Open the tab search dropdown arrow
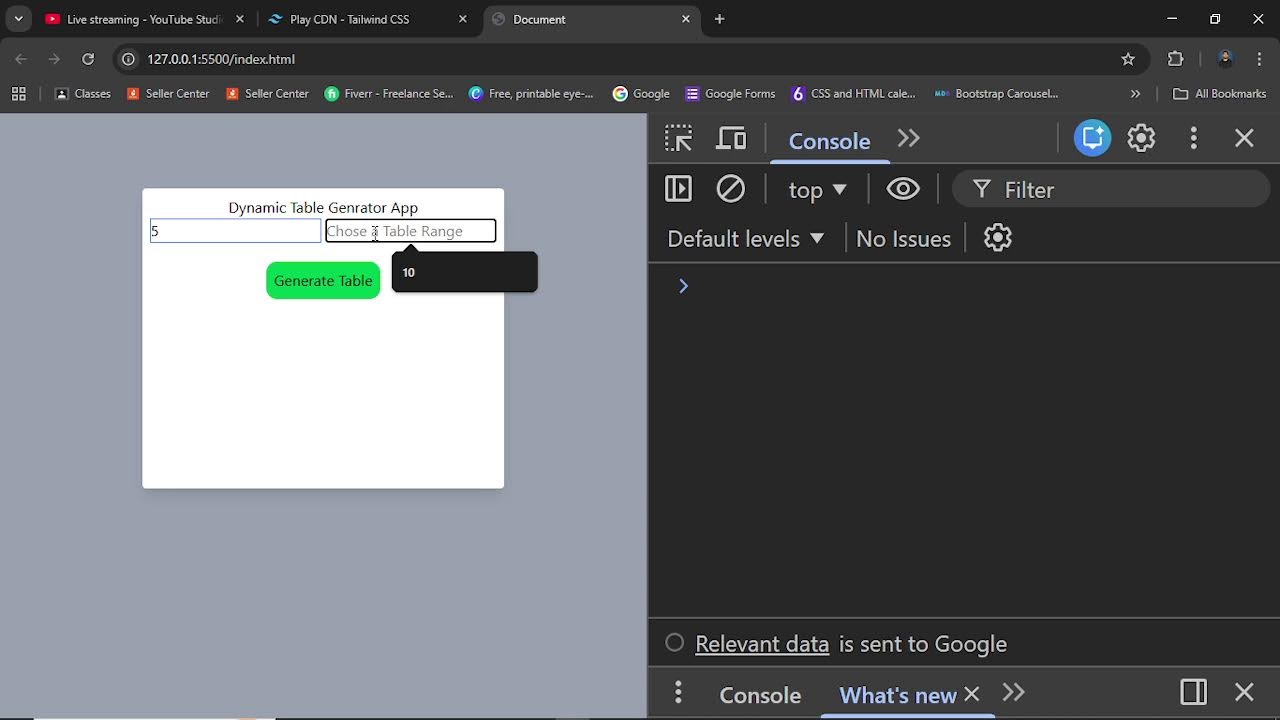1280x720 pixels. [18, 19]
